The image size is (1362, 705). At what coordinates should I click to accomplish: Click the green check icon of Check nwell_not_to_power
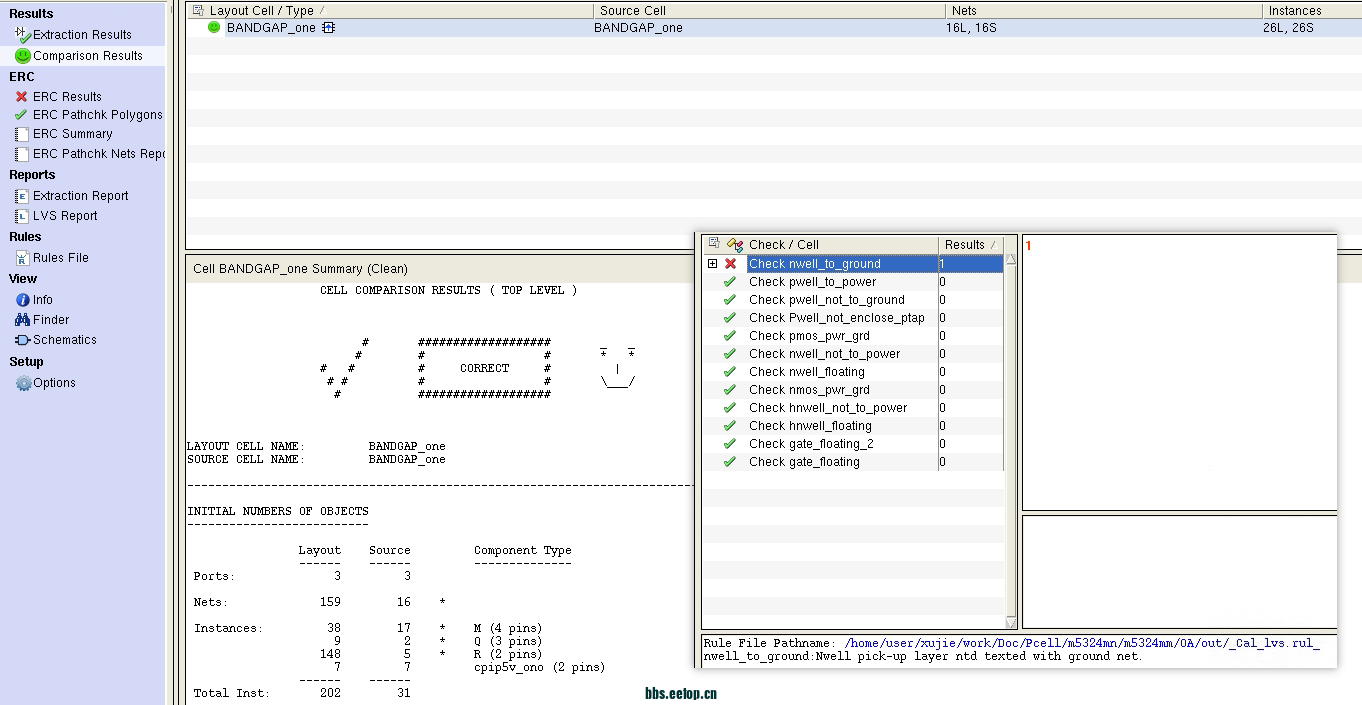[731, 354]
